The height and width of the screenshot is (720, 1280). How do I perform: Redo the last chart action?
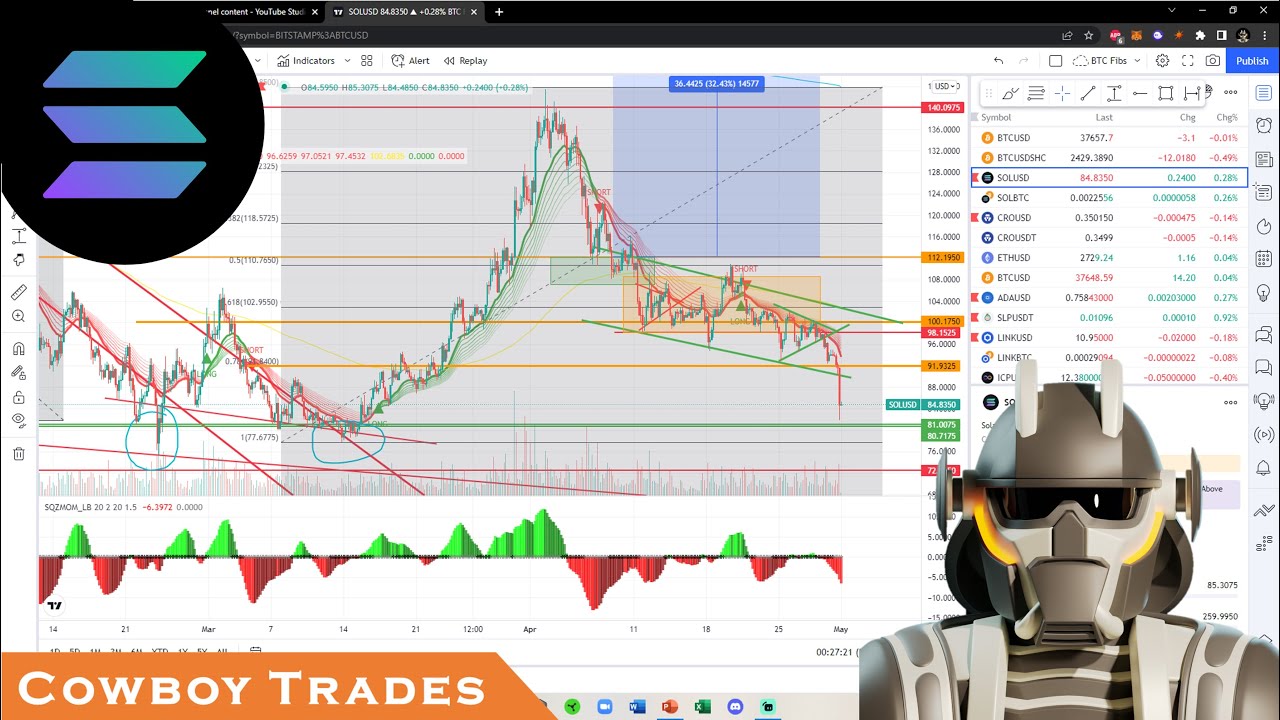1026,60
